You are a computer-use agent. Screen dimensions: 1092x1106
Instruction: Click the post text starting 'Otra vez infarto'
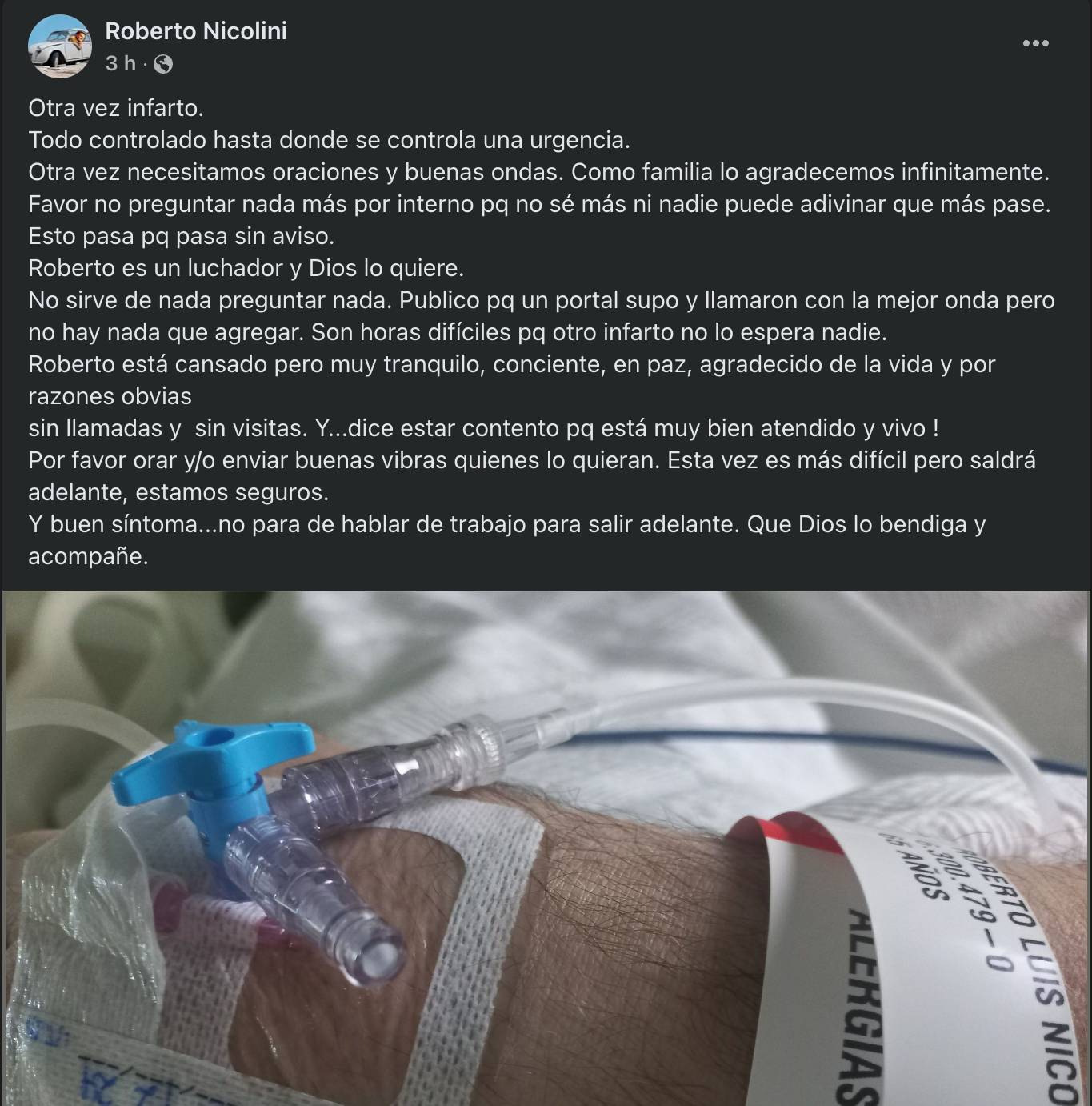click(x=116, y=108)
